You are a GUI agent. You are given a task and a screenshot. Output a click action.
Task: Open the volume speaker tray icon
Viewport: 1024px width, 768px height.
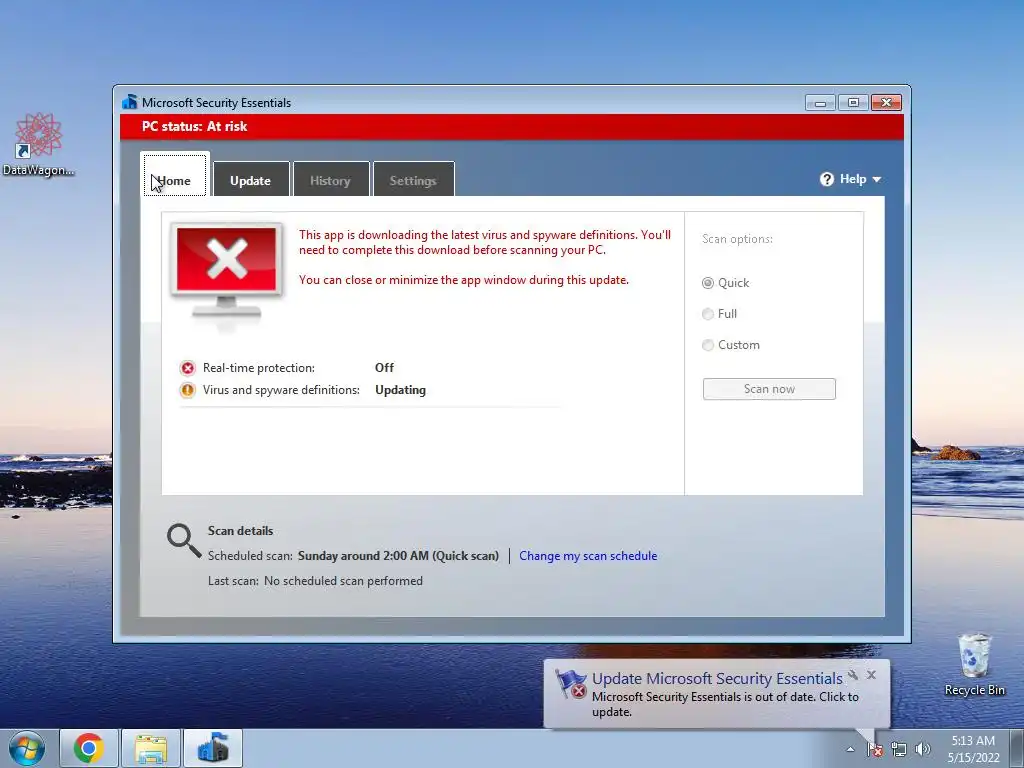pyautogui.click(x=923, y=749)
